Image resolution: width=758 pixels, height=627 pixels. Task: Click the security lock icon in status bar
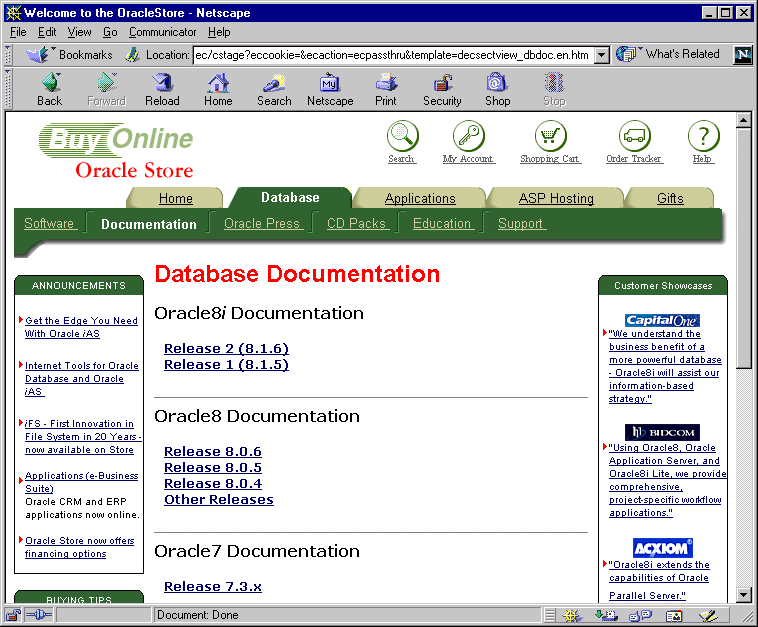coord(14,615)
